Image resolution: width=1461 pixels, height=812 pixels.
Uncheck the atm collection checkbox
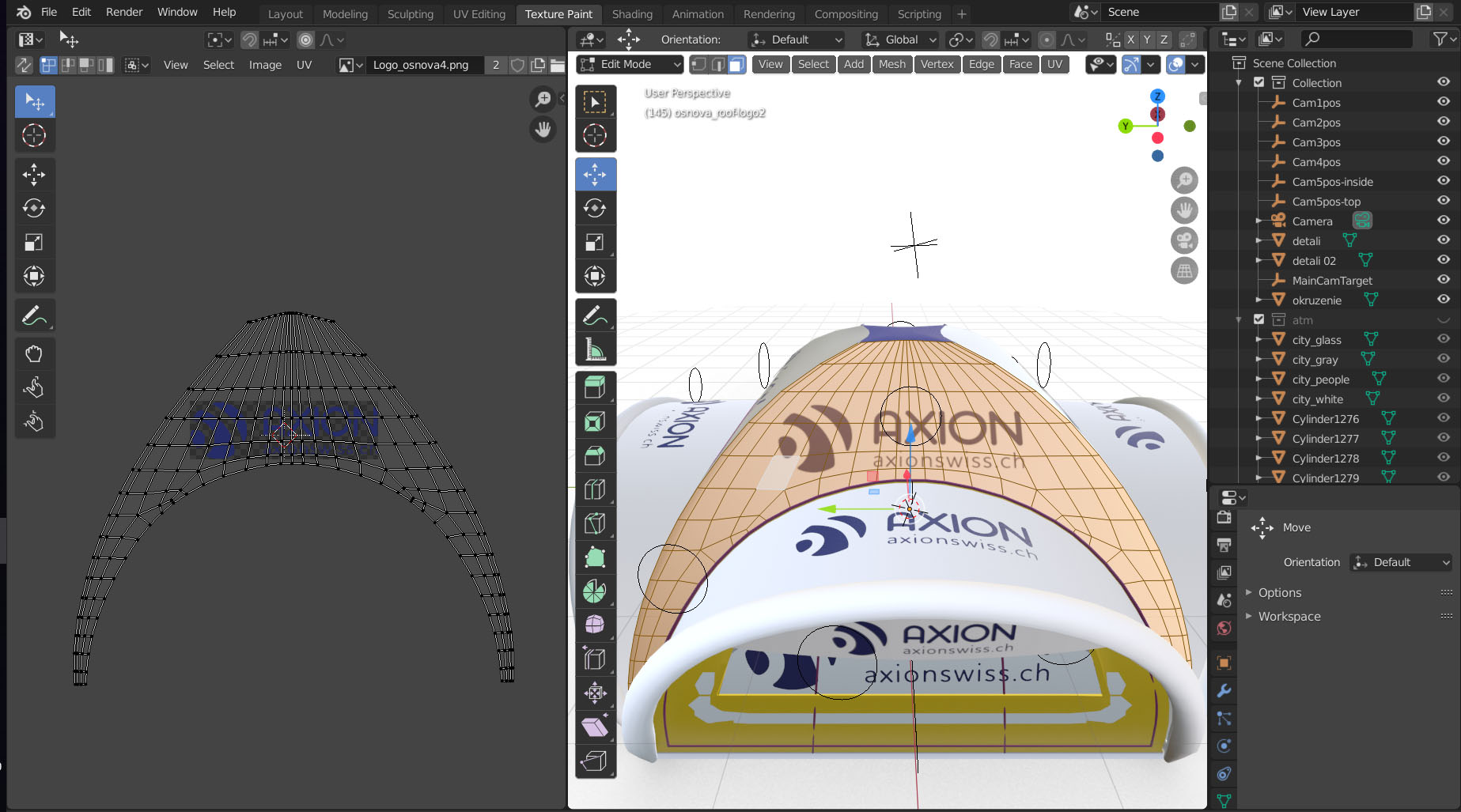pos(1259,319)
